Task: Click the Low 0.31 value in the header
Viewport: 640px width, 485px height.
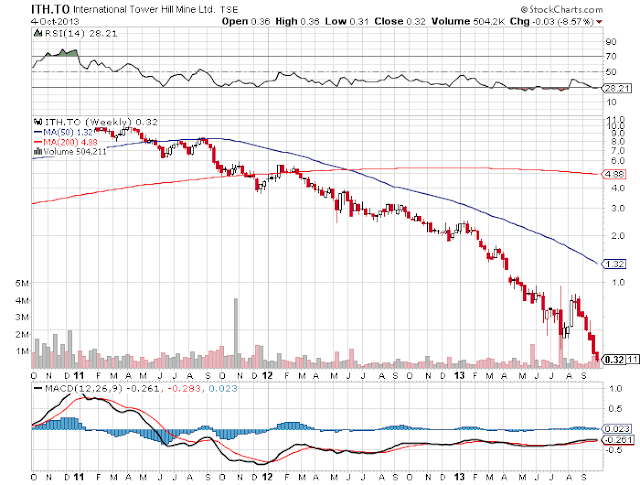Action: pyautogui.click(x=347, y=21)
